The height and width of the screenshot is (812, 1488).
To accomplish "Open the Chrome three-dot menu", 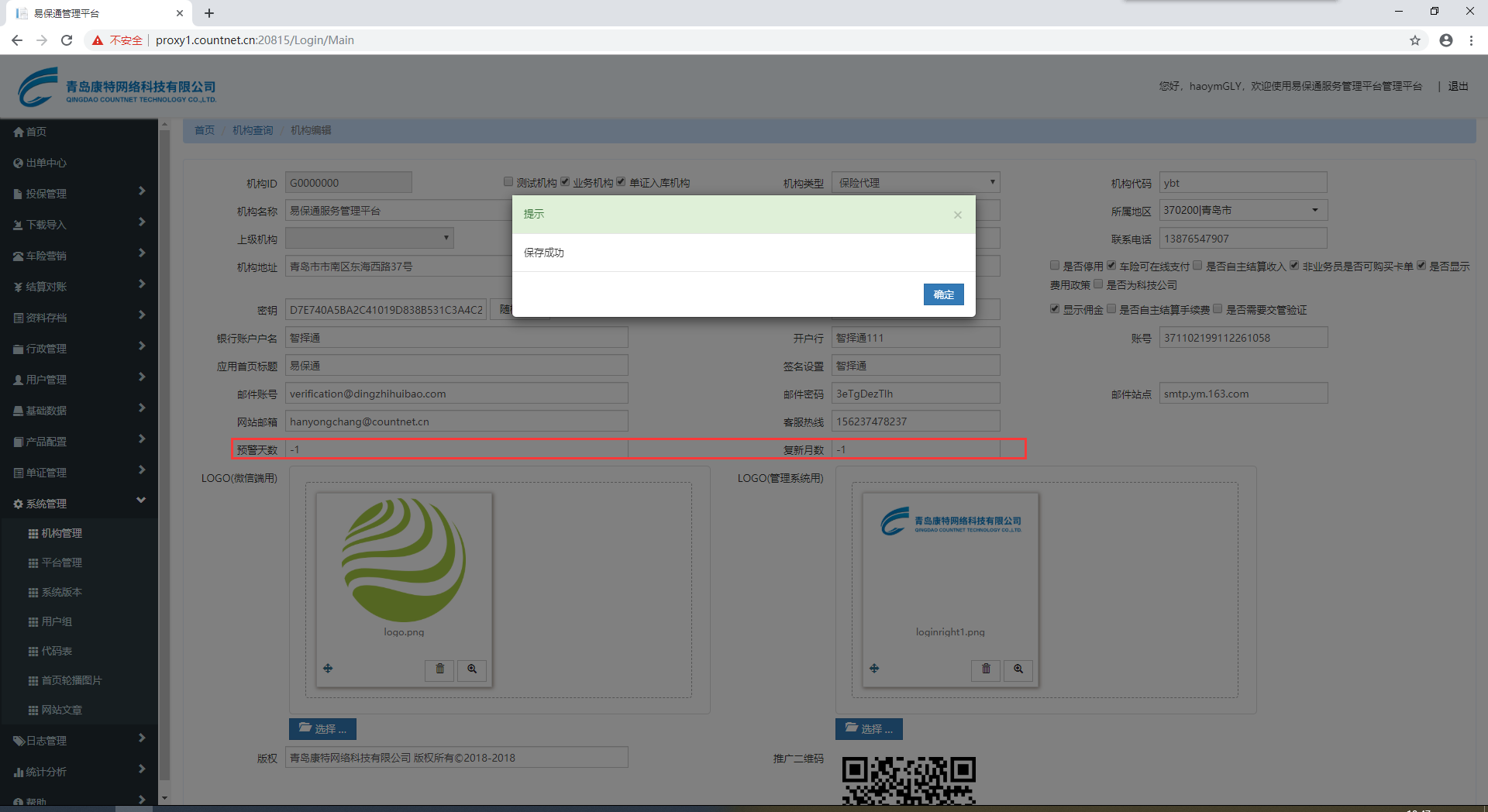I will click(x=1471, y=40).
